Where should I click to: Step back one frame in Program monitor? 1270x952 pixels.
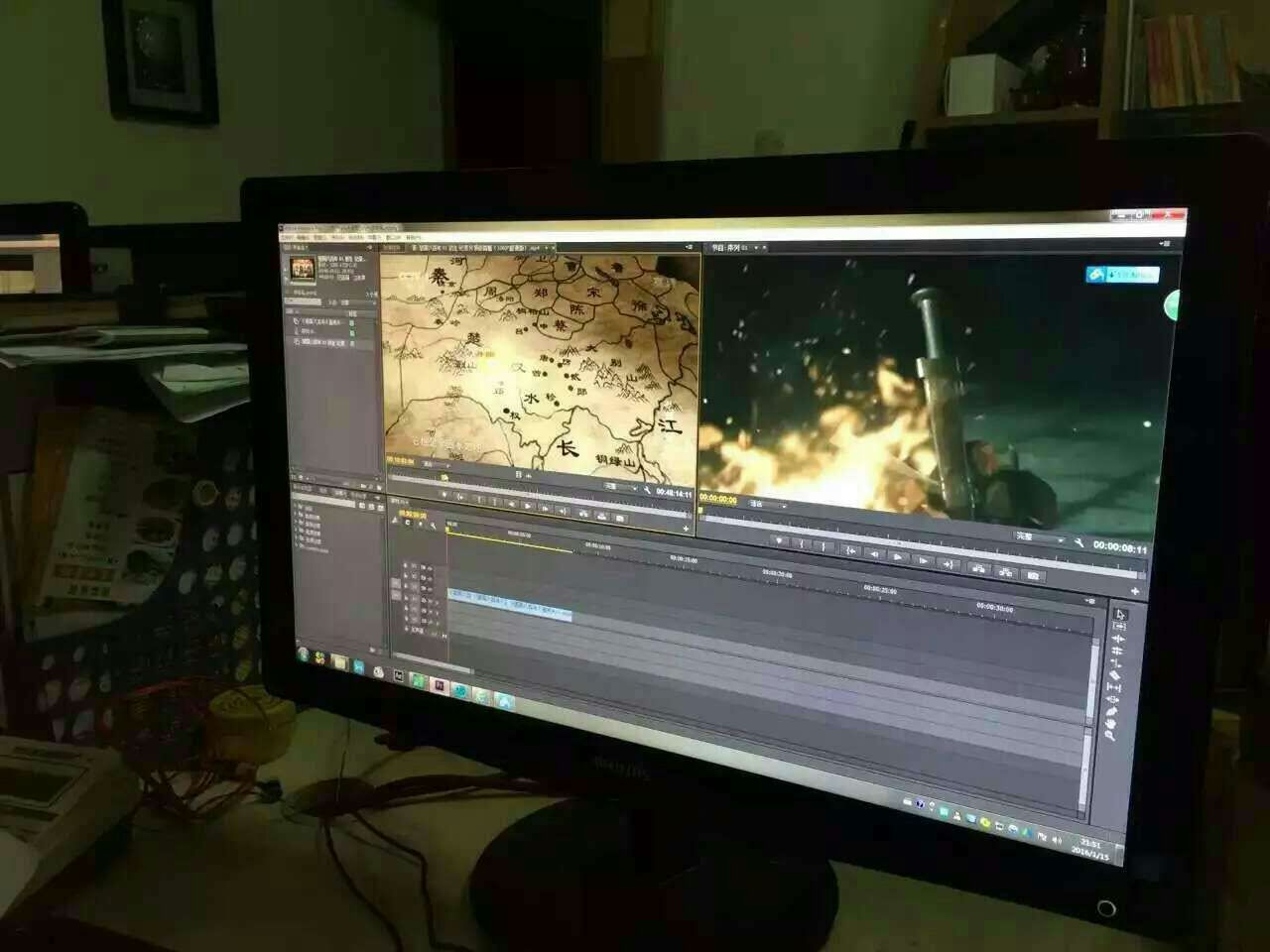point(875,553)
